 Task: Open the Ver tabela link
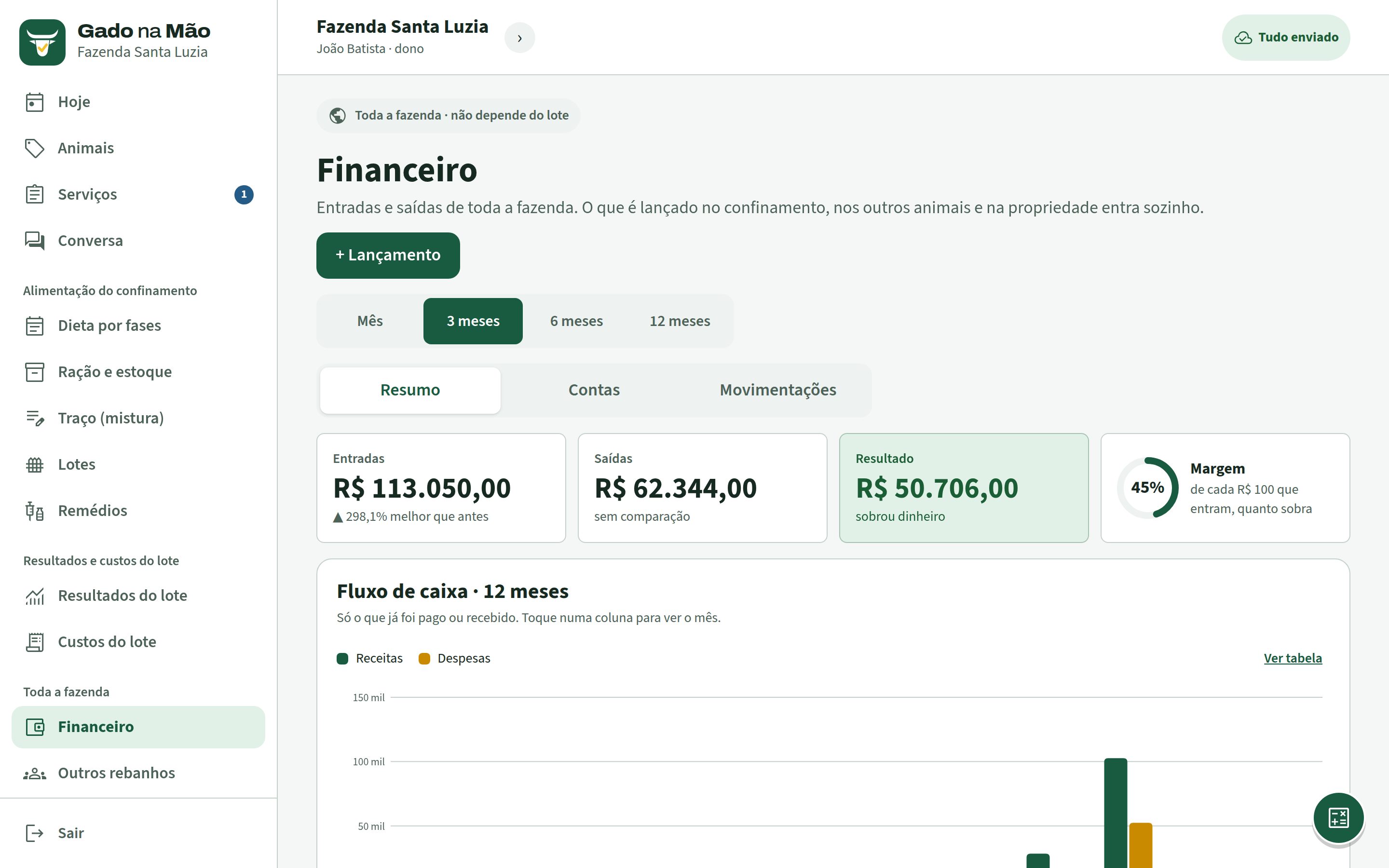point(1293,658)
